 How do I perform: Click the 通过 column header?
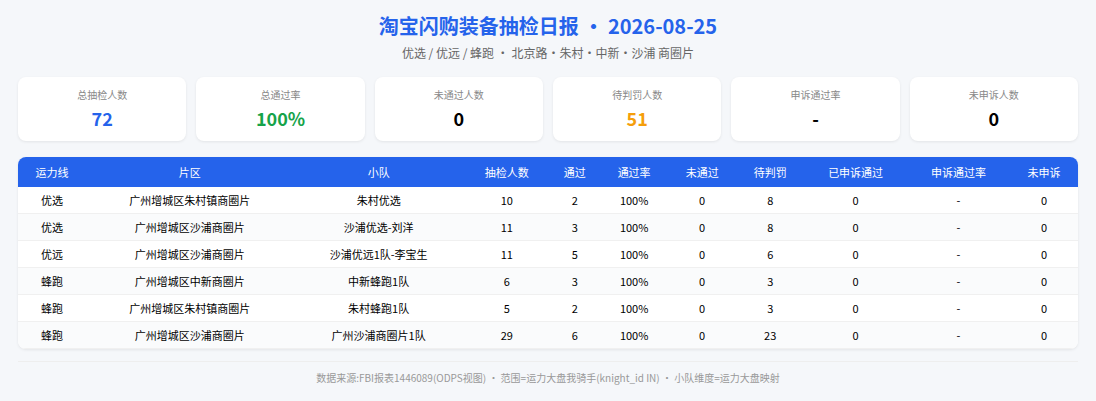point(575,173)
